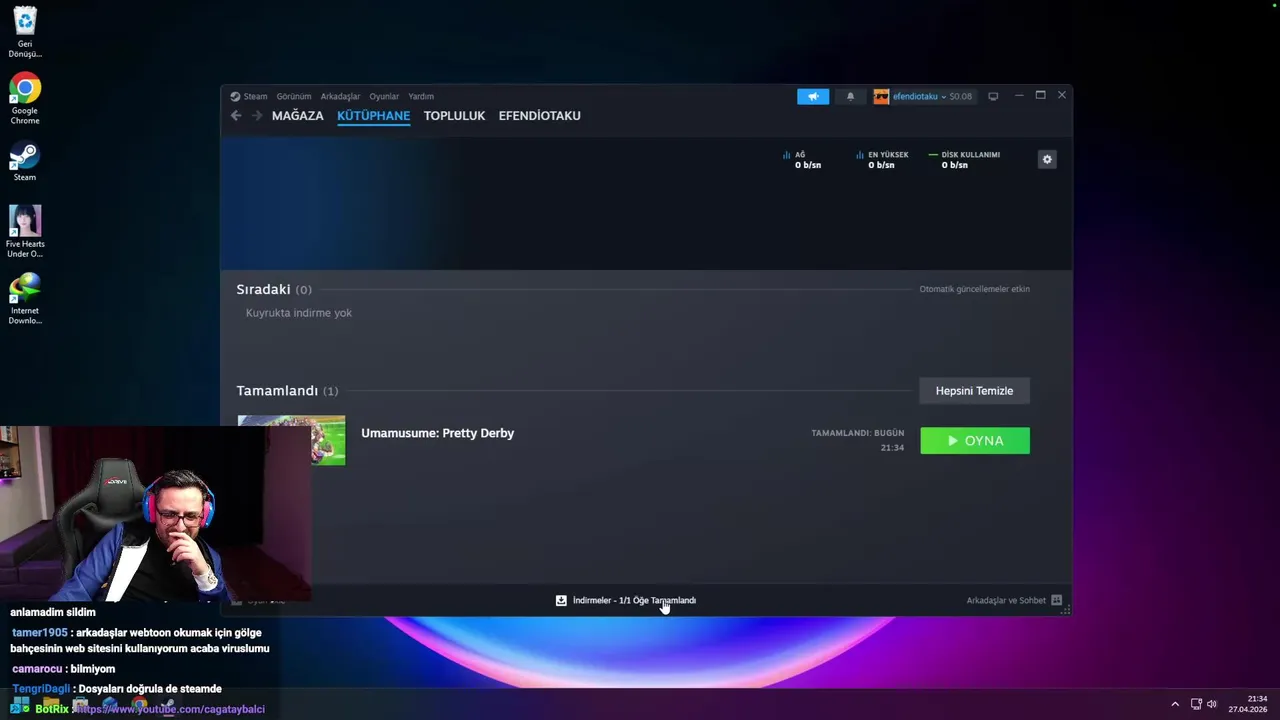Click the downloads icon in the bottom bar
The width and height of the screenshot is (1280, 720).
[561, 600]
